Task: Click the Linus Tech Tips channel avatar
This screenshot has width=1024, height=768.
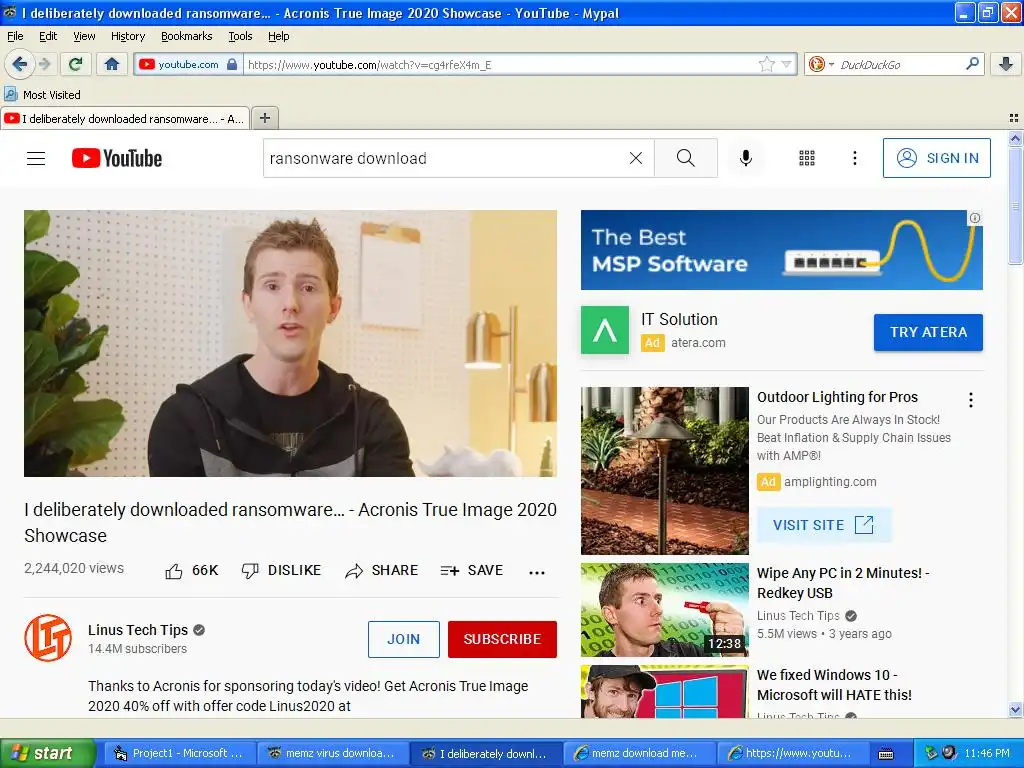Action: pyautogui.click(x=48, y=638)
